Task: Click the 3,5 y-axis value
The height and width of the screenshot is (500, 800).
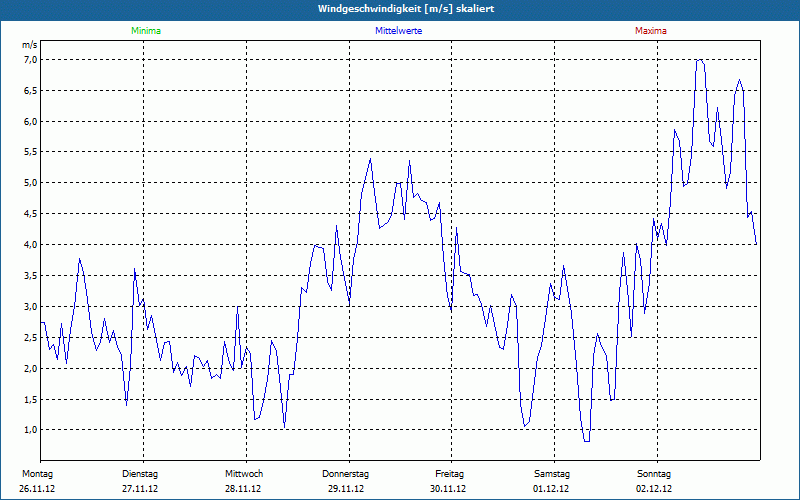Action: point(30,276)
